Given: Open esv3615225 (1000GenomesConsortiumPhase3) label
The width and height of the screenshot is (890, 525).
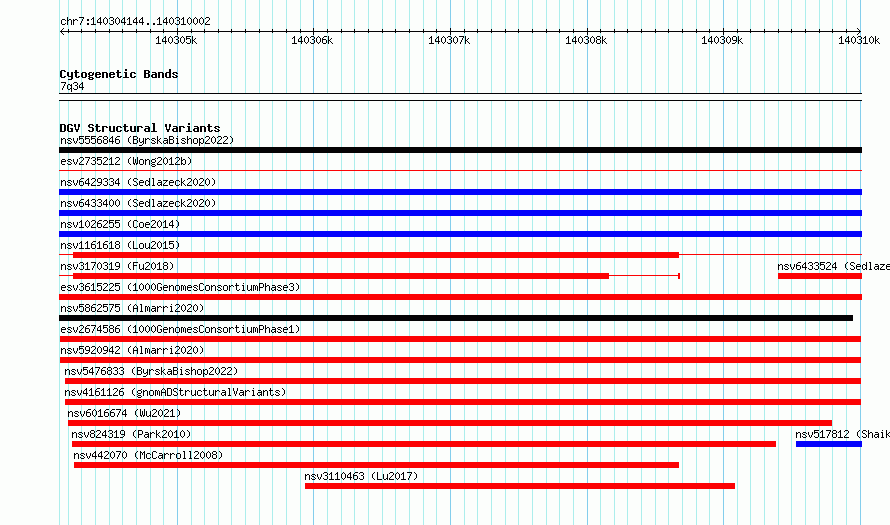Looking at the screenshot, I should point(180,287).
